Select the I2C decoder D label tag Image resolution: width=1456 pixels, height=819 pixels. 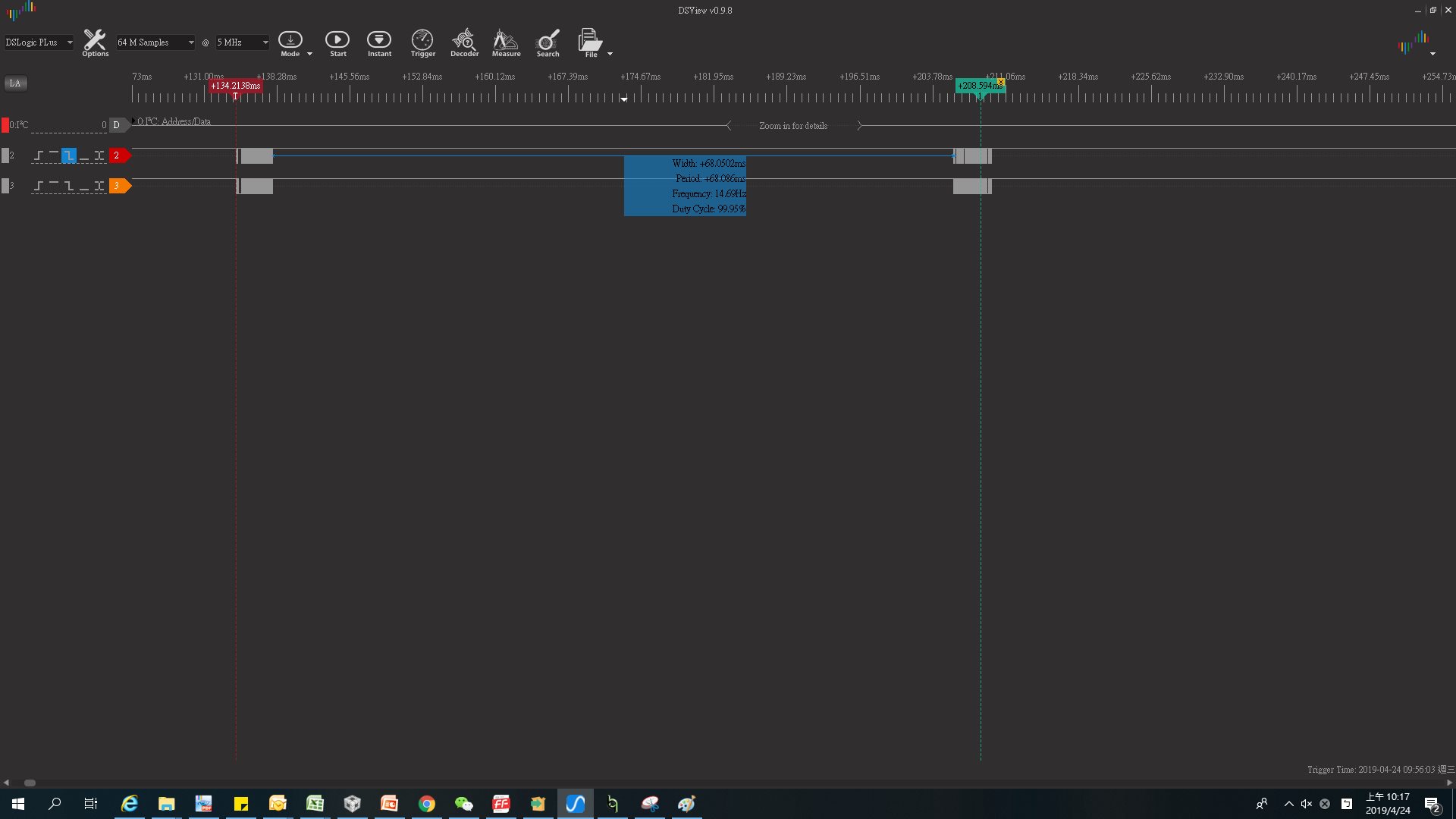(118, 125)
